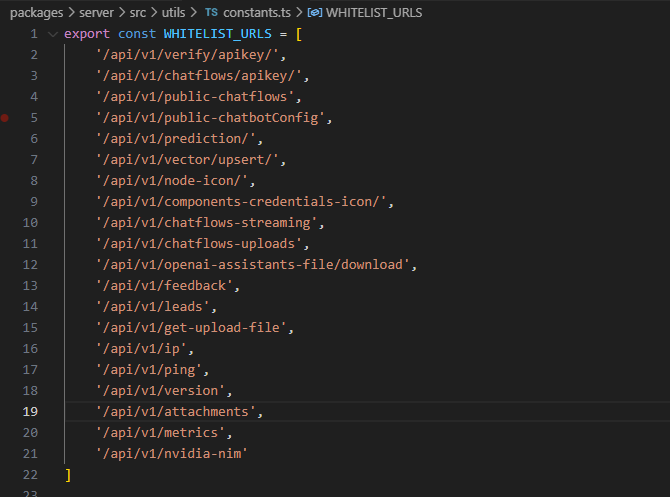The image size is (670, 497).
Task: Click the '/api/v1/chatflows-uploads' string
Action: click(199, 243)
